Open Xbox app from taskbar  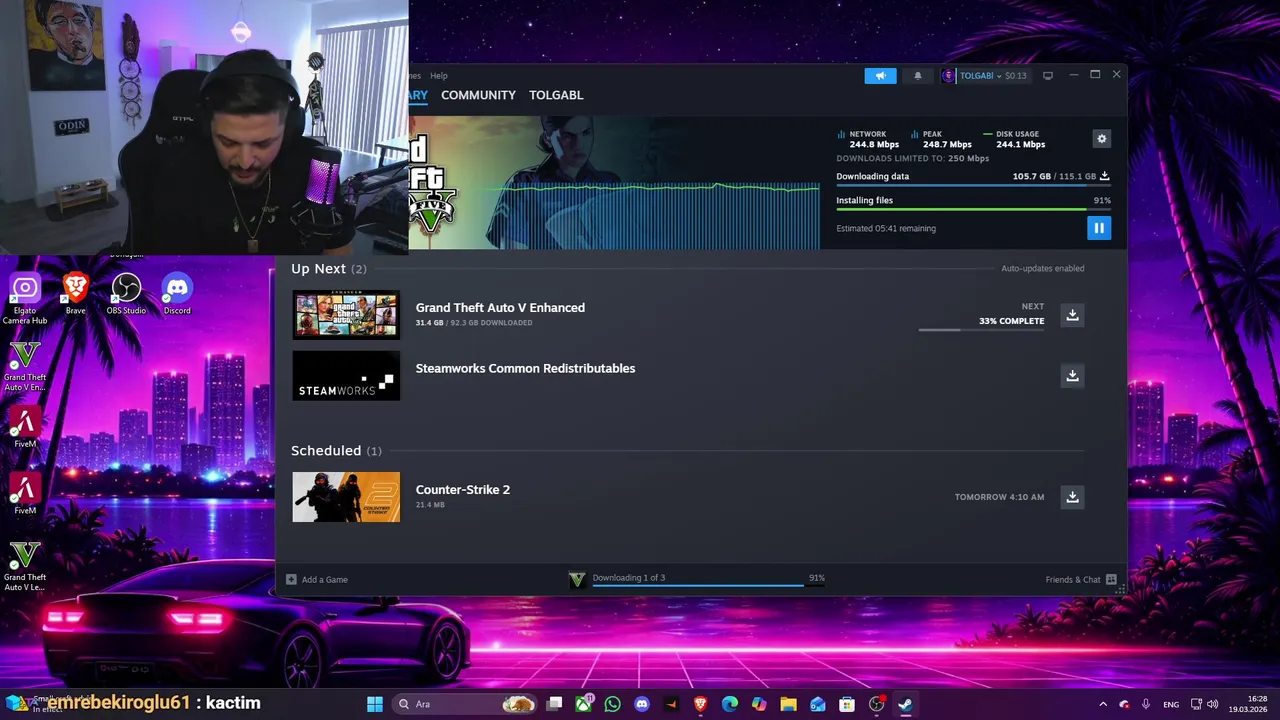[x=583, y=704]
